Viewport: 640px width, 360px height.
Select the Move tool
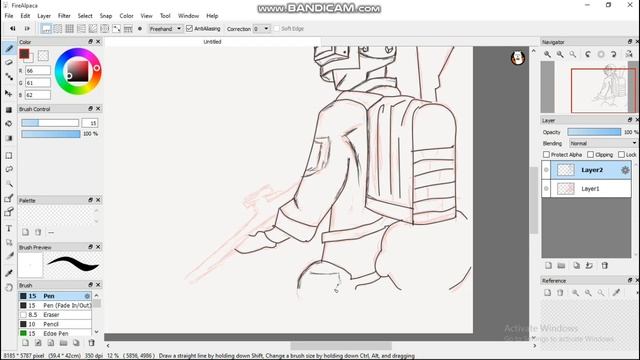(9, 93)
